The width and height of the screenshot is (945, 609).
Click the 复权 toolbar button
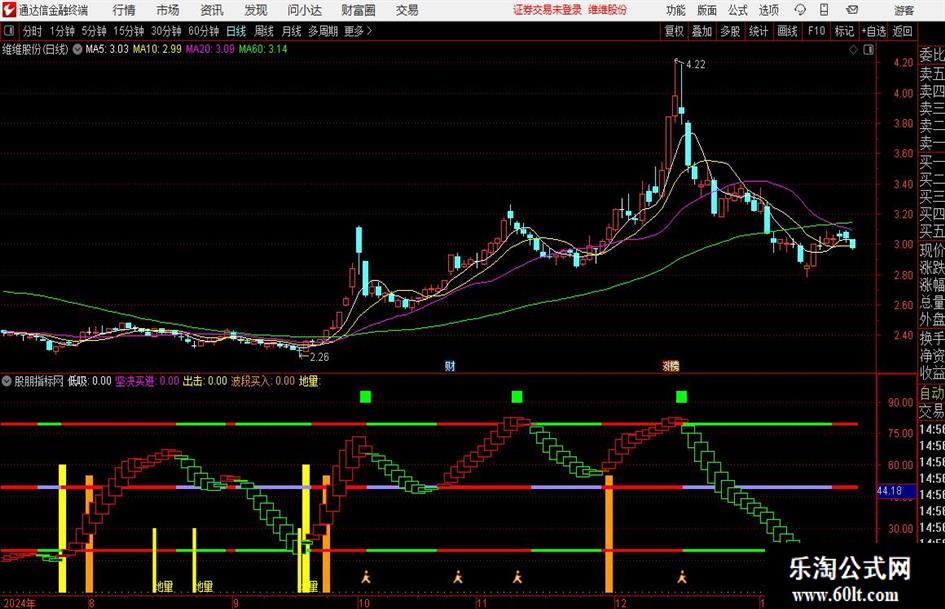pyautogui.click(x=674, y=31)
